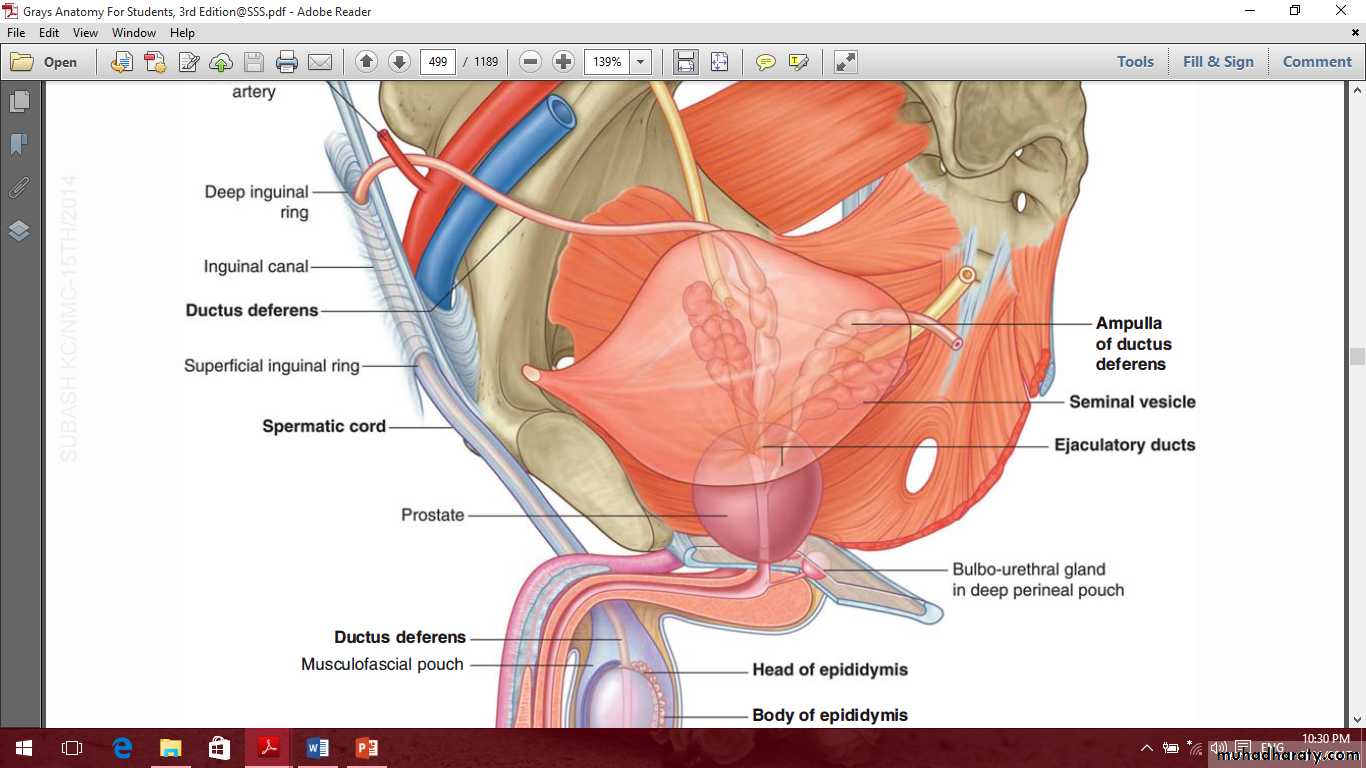Viewport: 1366px width, 768px height.
Task: Open the Bookmarks side panel
Action: 19,145
